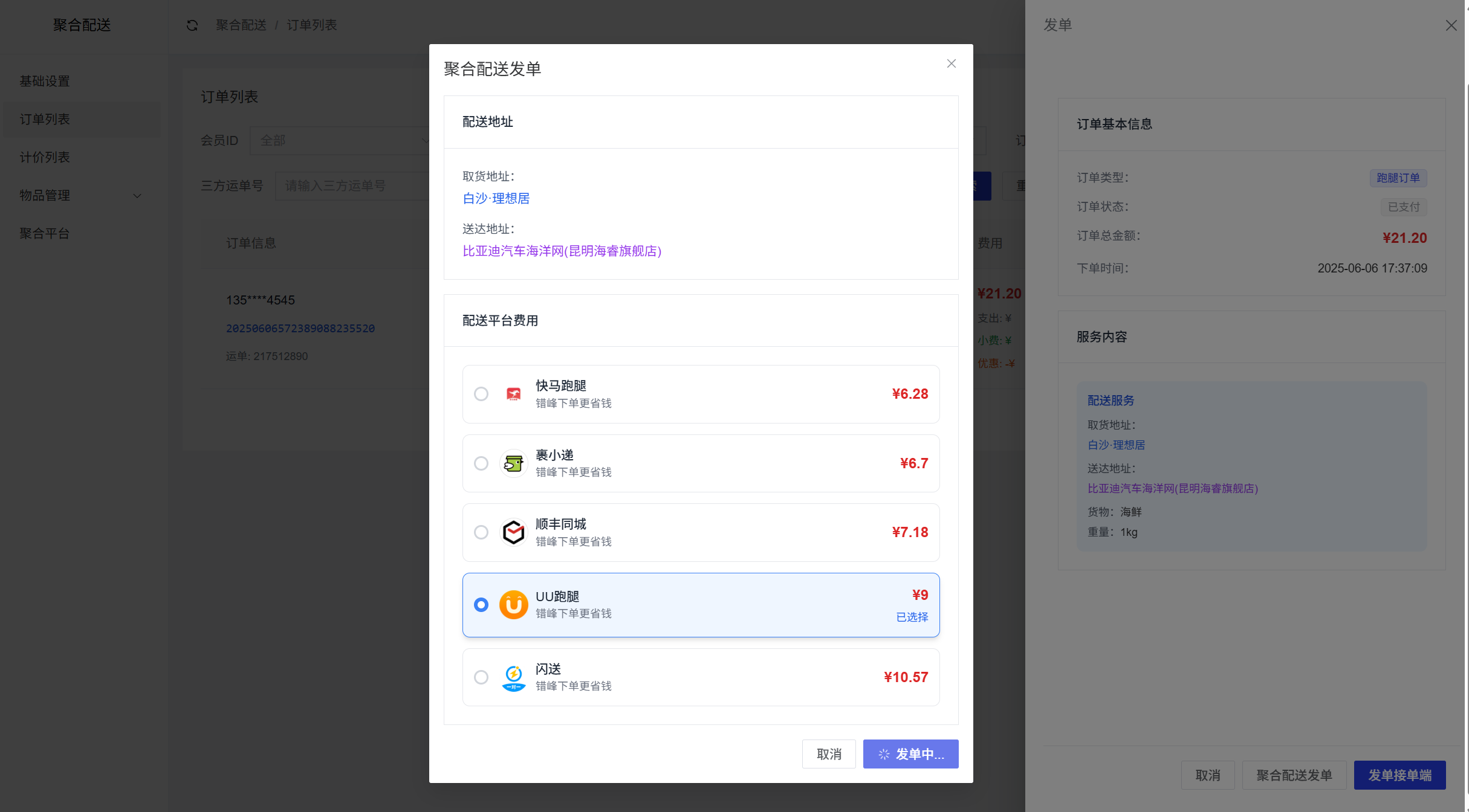Click the 发单中... submit button
1469x812 pixels.
pyautogui.click(x=910, y=754)
